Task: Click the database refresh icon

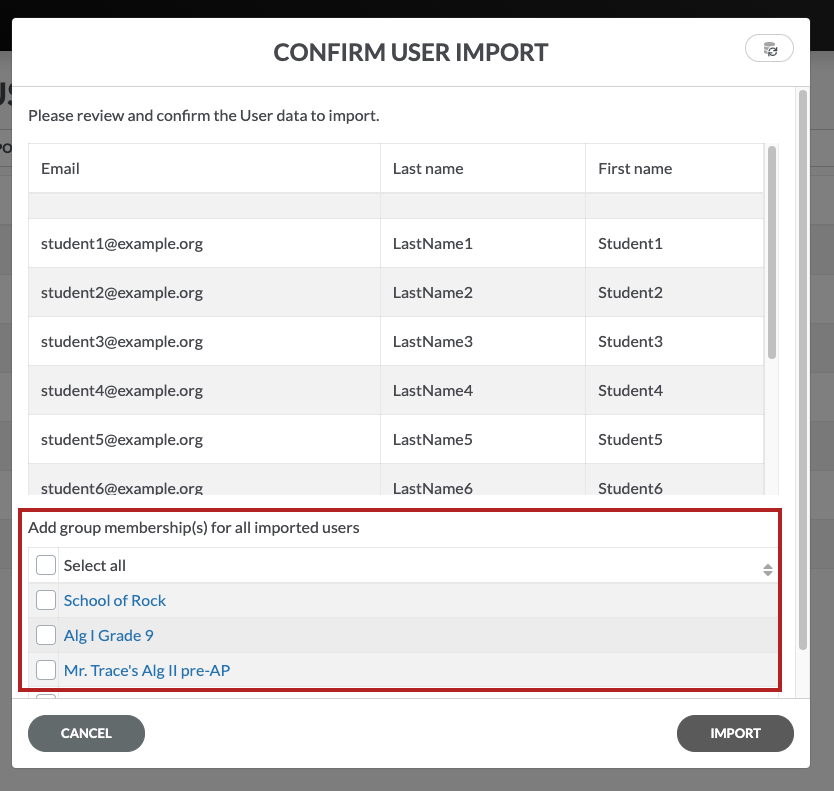Action: [x=769, y=49]
